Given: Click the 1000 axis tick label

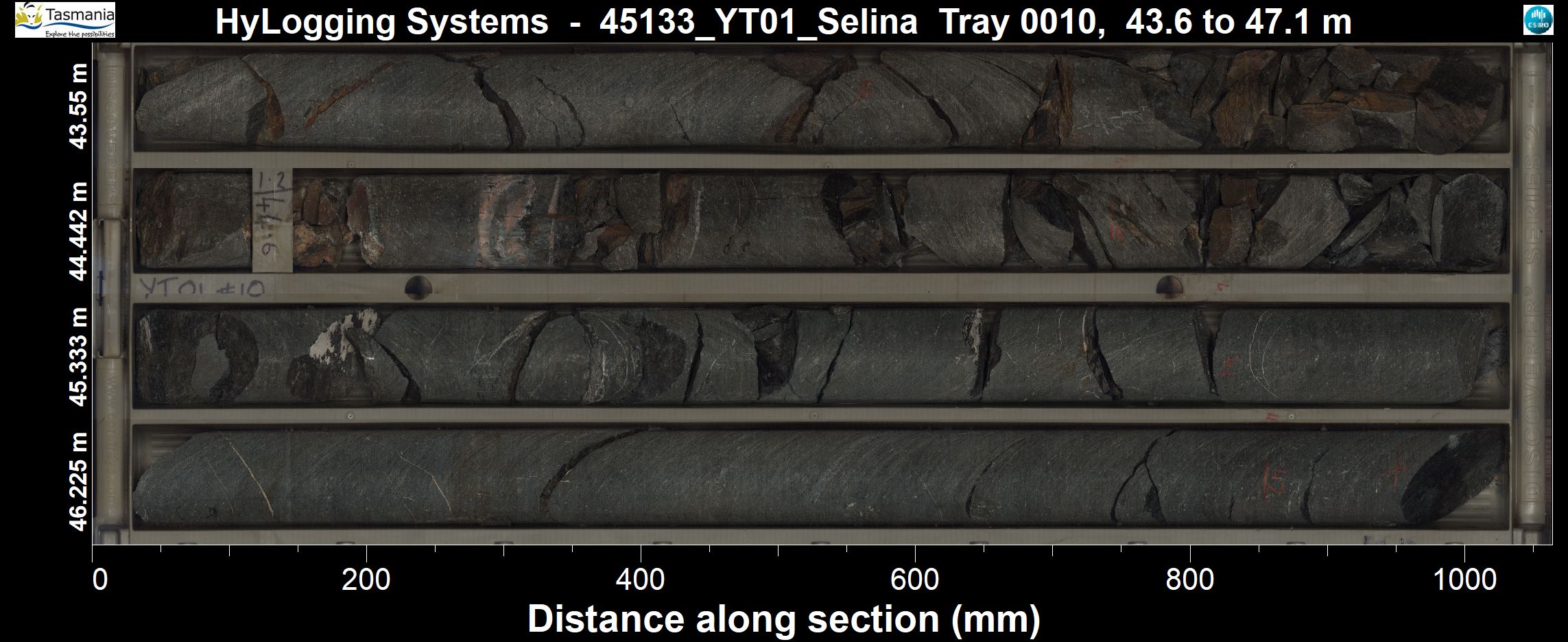Looking at the screenshot, I should click(1464, 580).
